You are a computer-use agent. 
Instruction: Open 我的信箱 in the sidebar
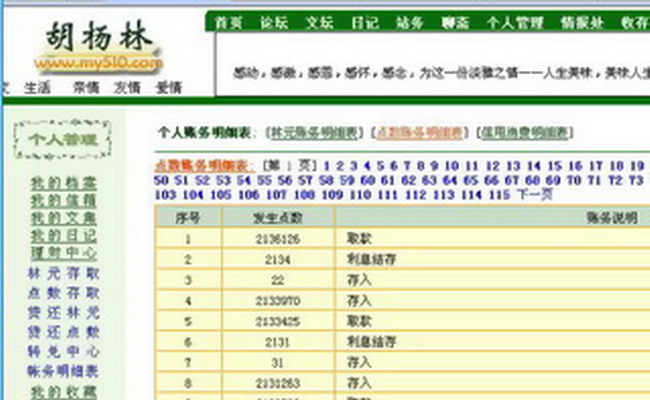click(x=63, y=200)
